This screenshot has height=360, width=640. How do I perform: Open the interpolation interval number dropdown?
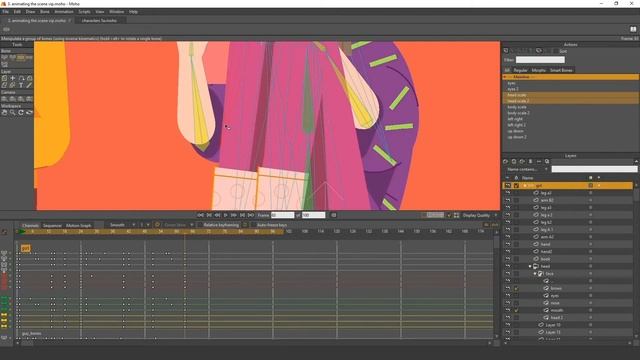click(x=144, y=225)
